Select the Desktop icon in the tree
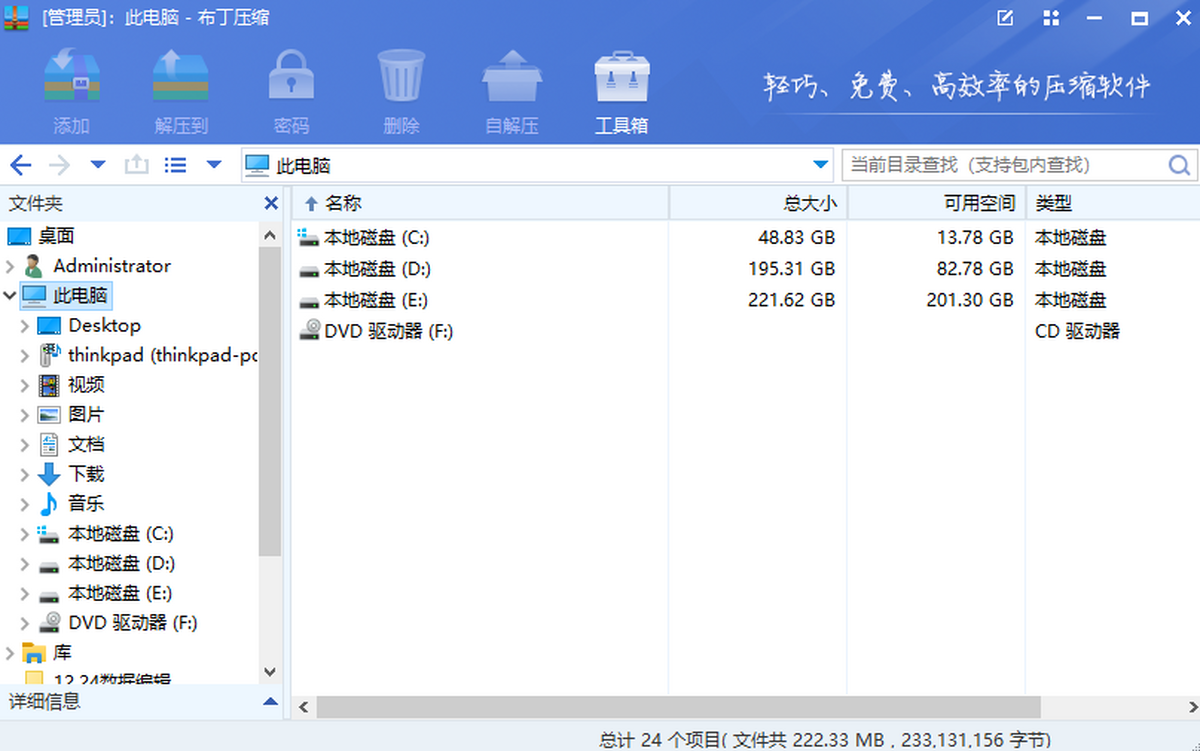Screen dimensions: 1200x751 49,326
